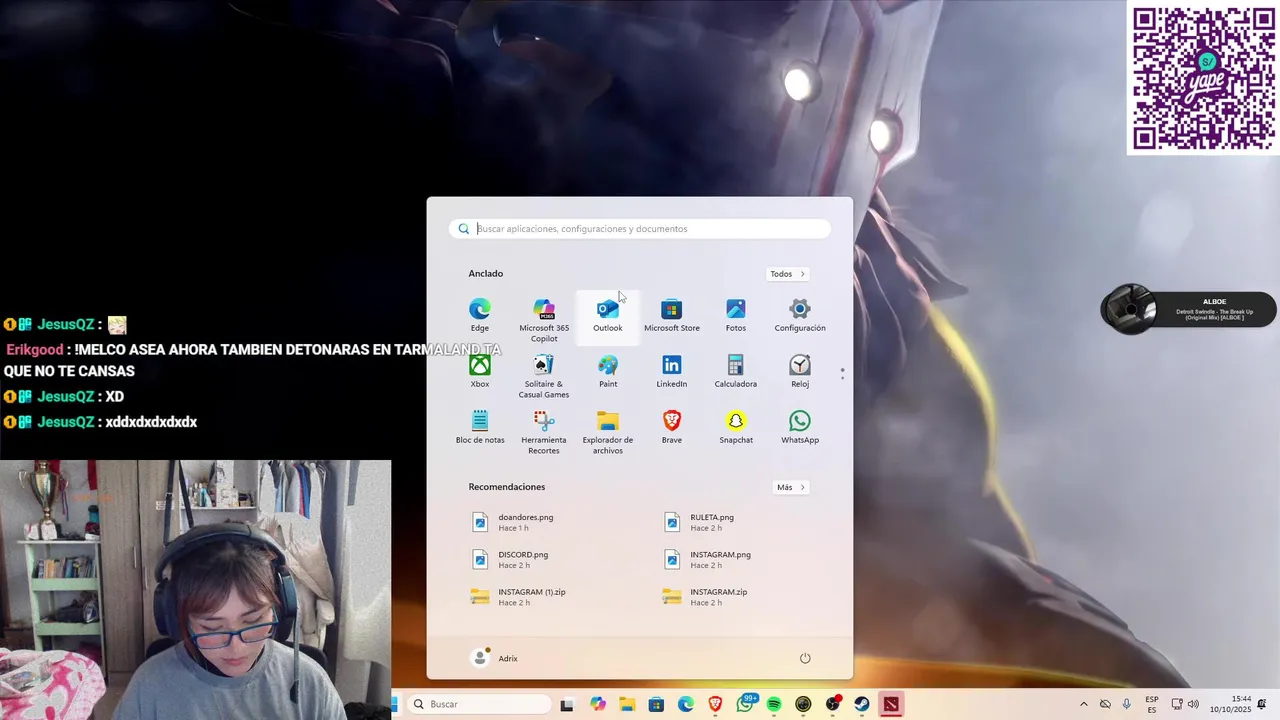Viewport: 1280px width, 720px height.
Task: Switch to Spotify on the taskbar
Action: tap(774, 704)
